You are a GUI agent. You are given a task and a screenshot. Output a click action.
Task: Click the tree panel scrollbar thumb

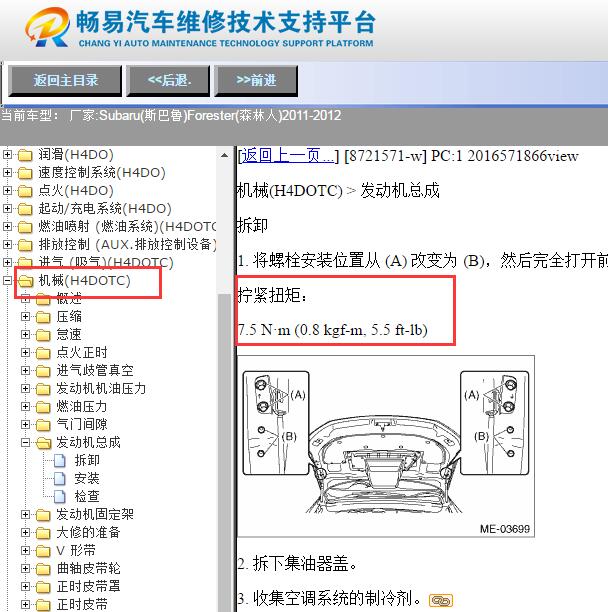tap(224, 453)
